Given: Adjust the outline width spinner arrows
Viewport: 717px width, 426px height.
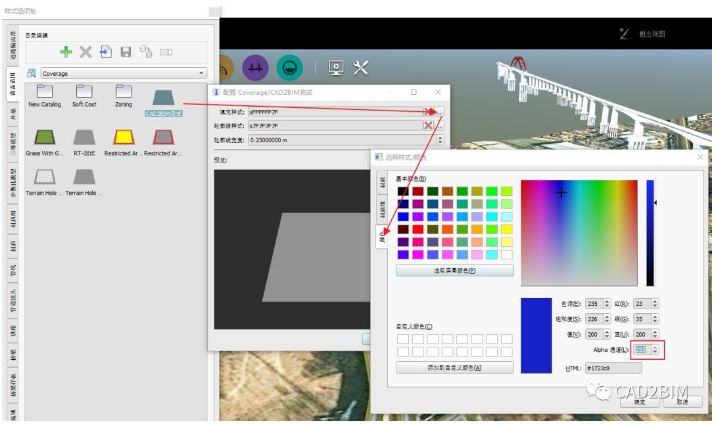Looking at the screenshot, I should 441,140.
